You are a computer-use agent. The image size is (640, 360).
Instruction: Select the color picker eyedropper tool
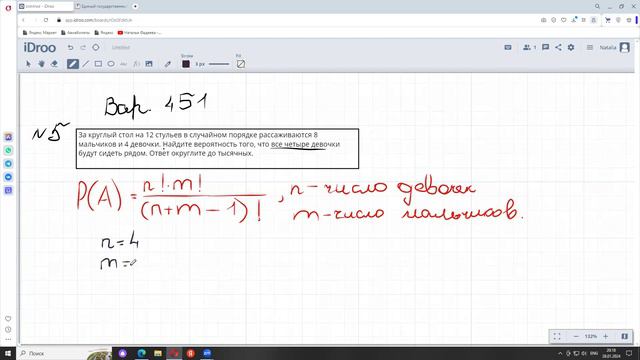pyautogui.click(x=168, y=64)
